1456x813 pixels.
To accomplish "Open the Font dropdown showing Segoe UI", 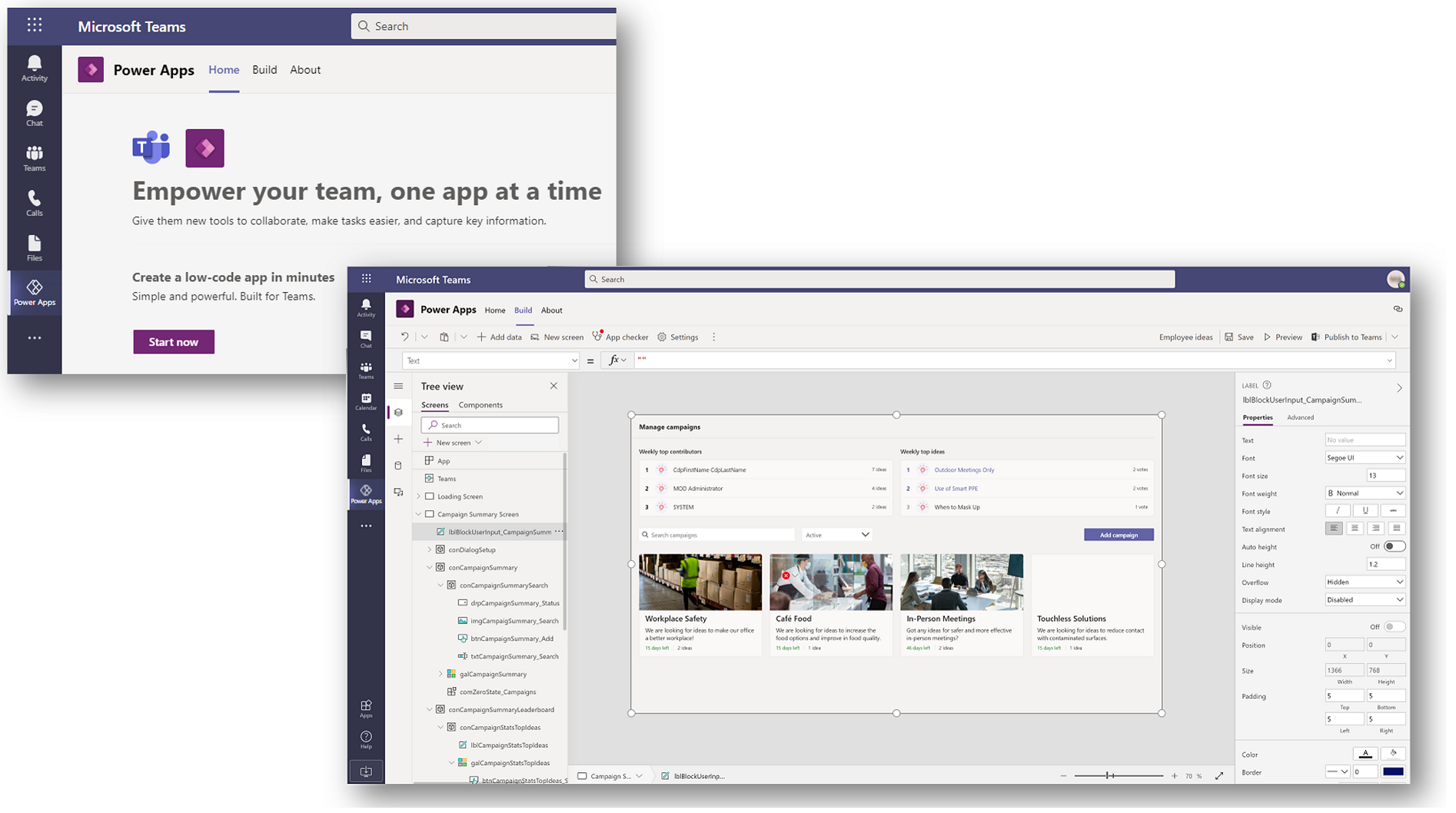I will [x=1365, y=457].
